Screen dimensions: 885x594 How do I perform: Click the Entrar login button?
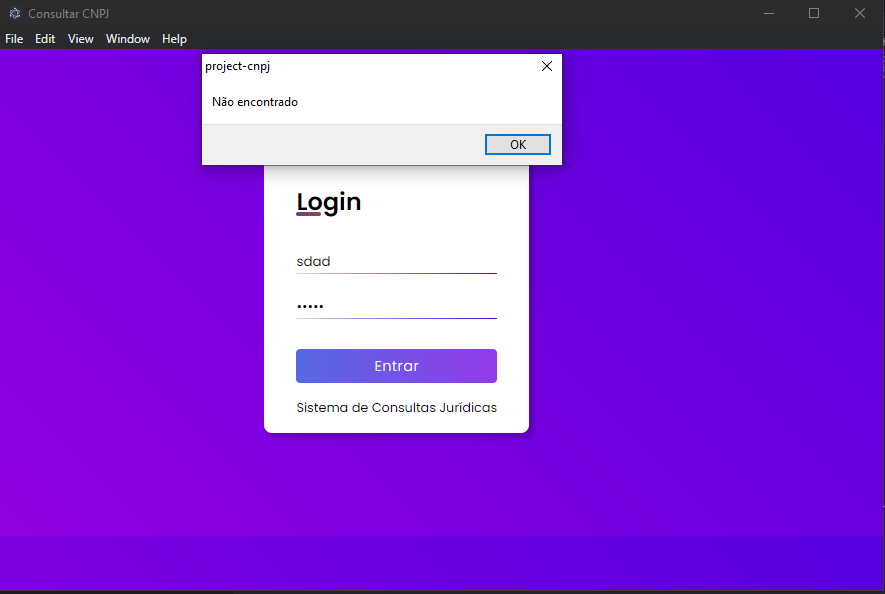(x=396, y=366)
